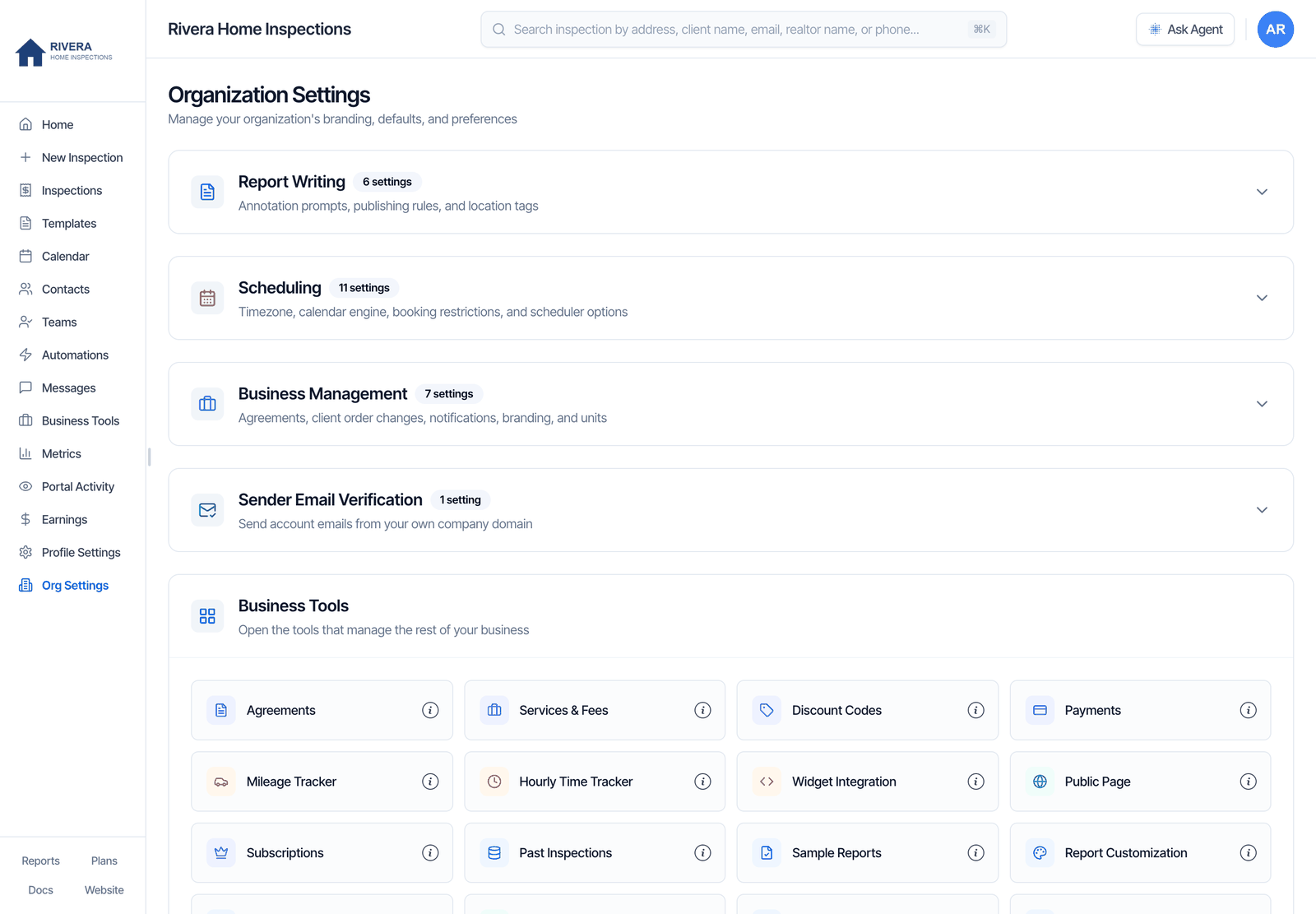The image size is (1316, 914).
Task: Show info for Mileage Tracker
Action: click(430, 782)
